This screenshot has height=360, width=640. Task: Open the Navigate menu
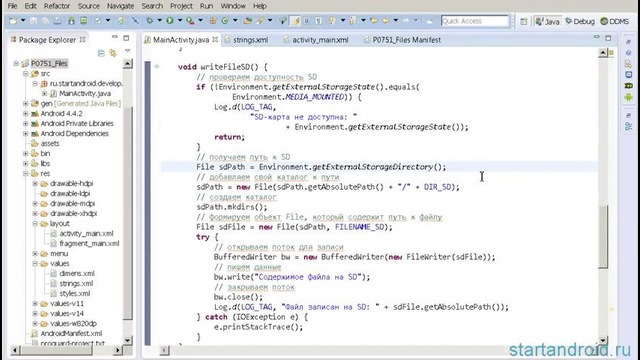click(120, 6)
